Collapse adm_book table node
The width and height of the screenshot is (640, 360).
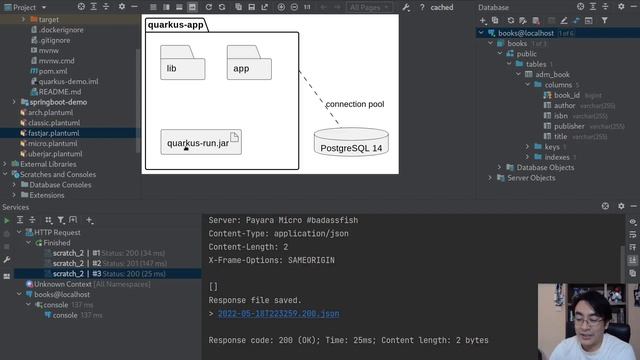click(x=518, y=74)
